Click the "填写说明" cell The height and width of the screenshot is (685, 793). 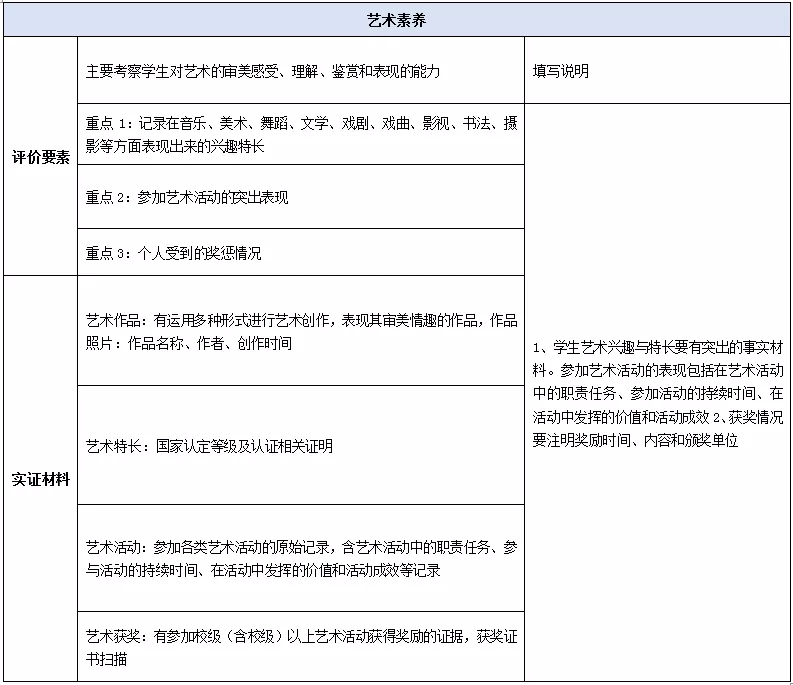pos(561,71)
